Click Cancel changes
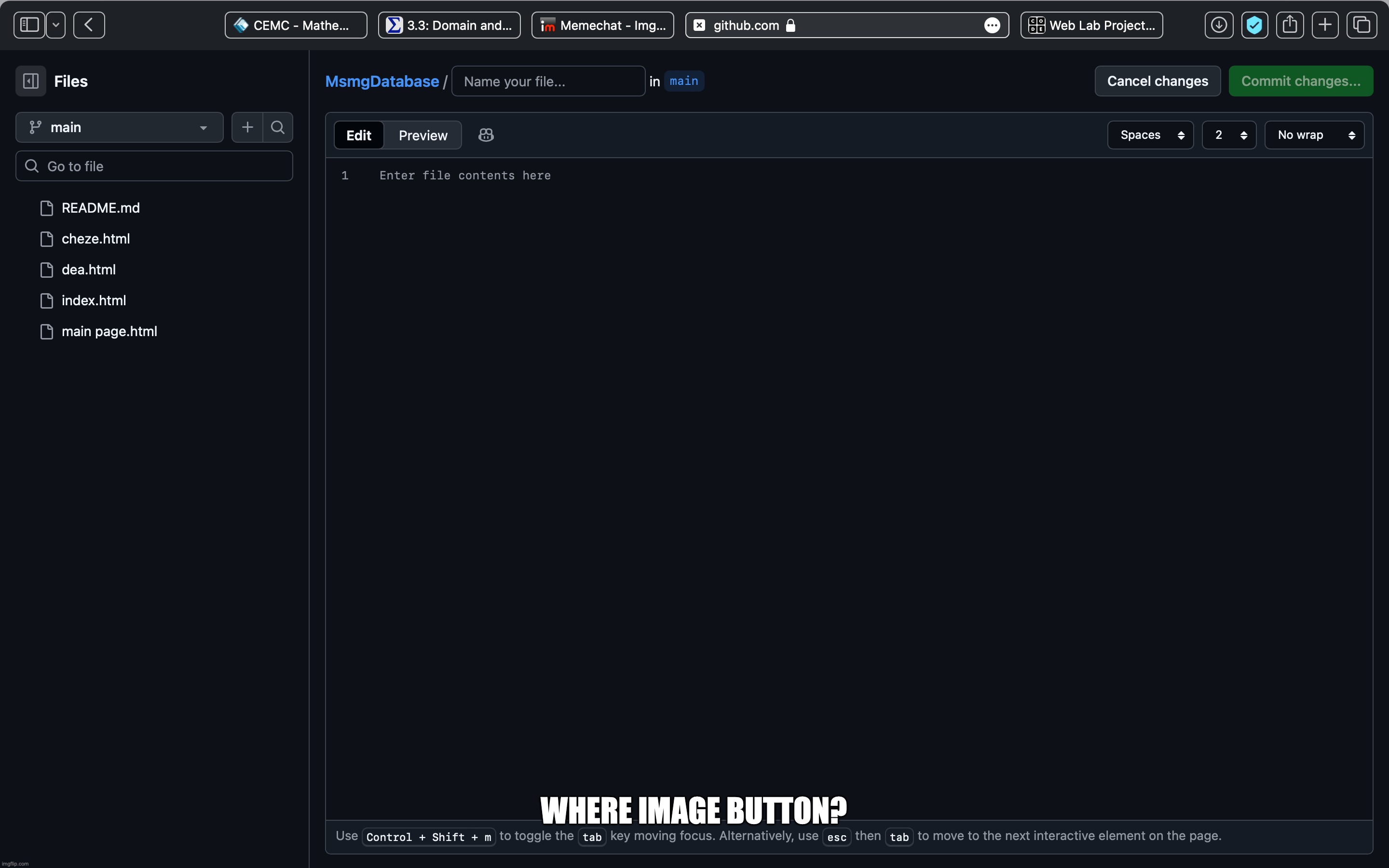This screenshot has height=868, width=1389. coord(1157,81)
